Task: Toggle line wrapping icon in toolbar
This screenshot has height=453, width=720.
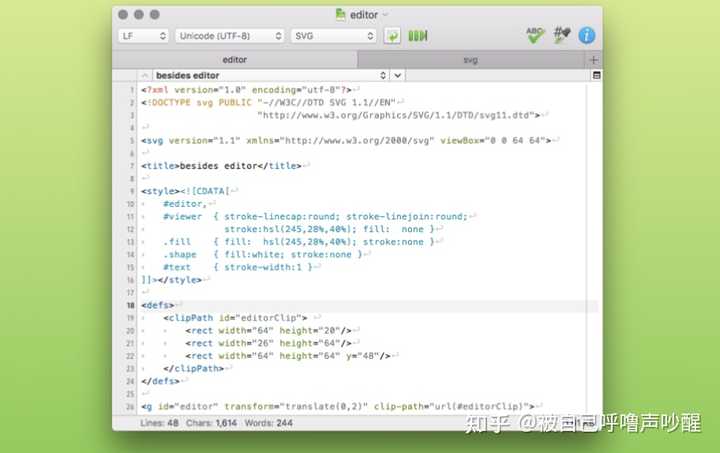Action: tap(392, 36)
